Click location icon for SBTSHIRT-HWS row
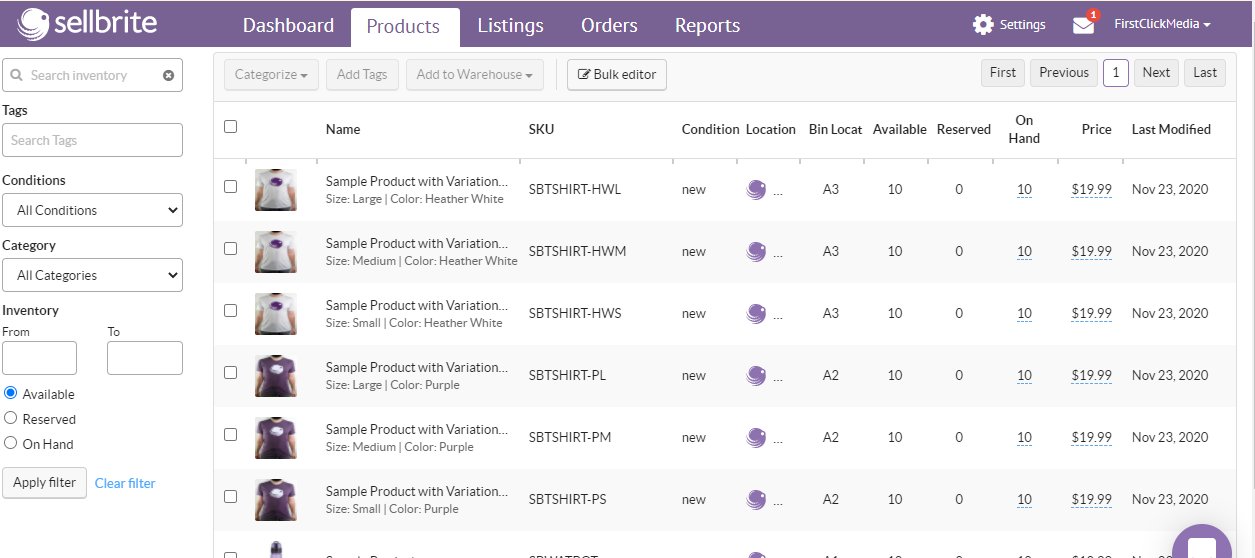Viewport: 1255px width, 558px height. pos(756,314)
